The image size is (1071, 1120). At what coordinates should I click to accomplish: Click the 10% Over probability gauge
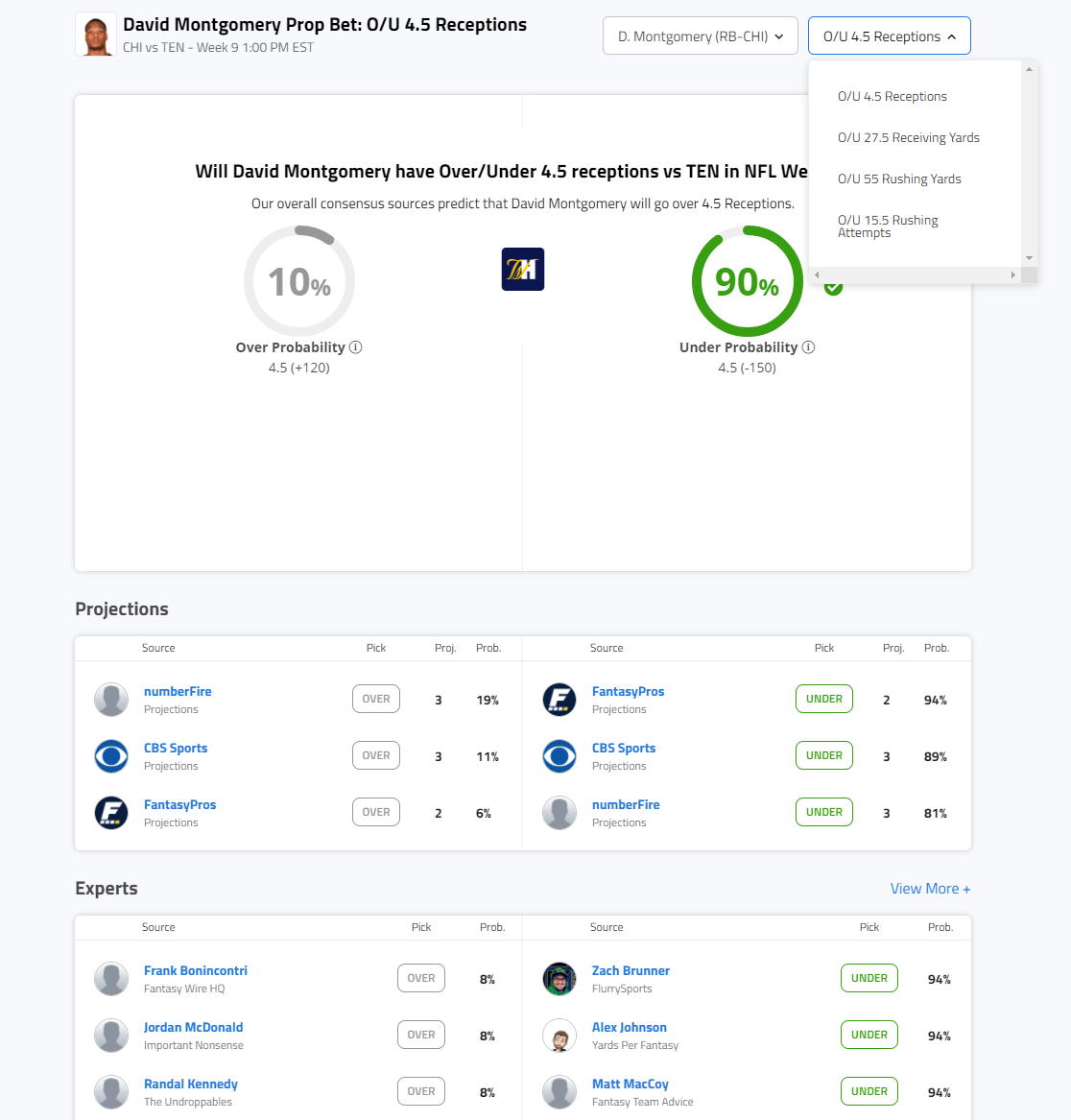pos(299,281)
